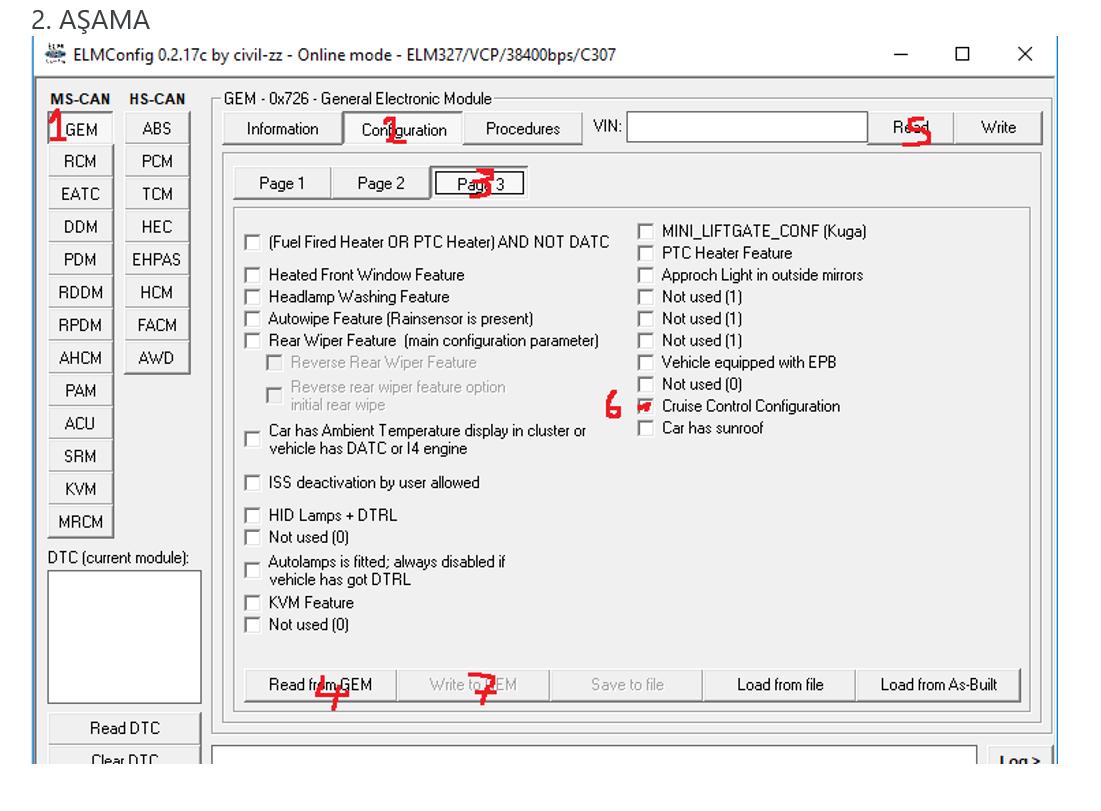Click the ELMConfig app icon in title bar
The image size is (1101, 811).
tap(58, 54)
